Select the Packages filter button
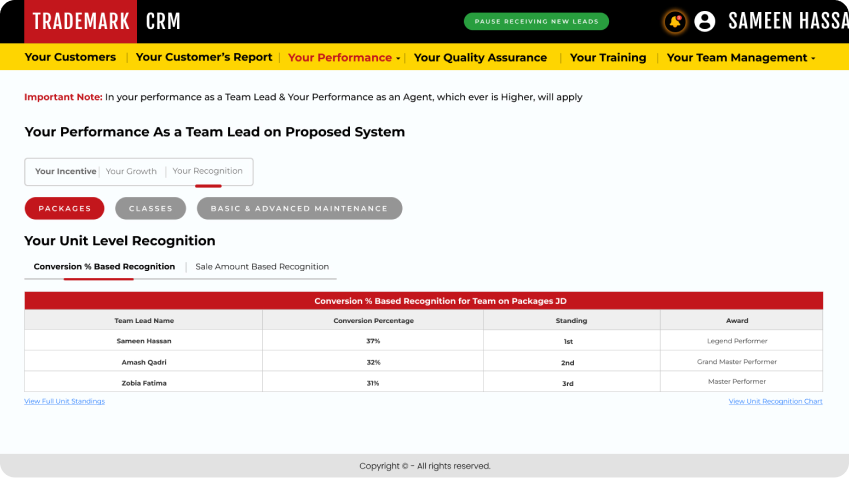Viewport: 849px width, 478px height. (64, 208)
